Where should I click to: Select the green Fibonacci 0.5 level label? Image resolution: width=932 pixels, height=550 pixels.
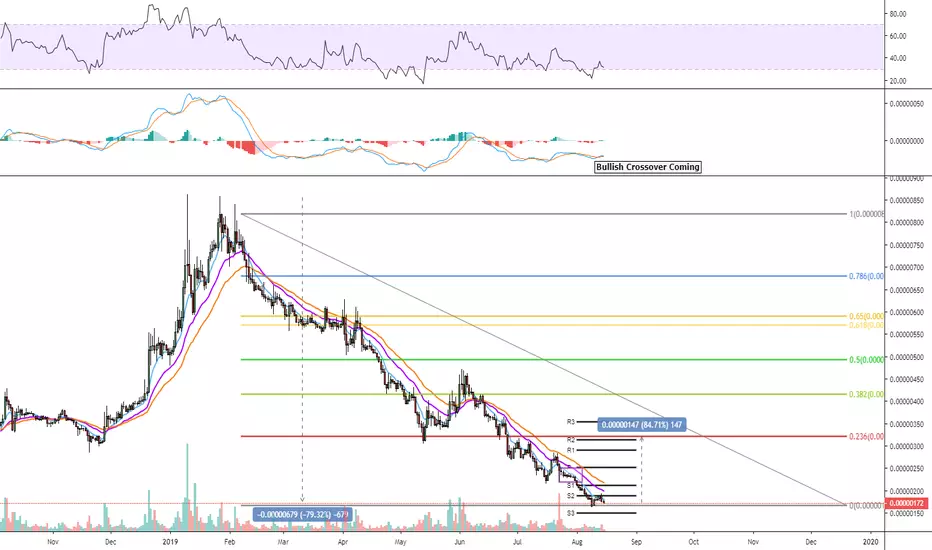click(865, 360)
